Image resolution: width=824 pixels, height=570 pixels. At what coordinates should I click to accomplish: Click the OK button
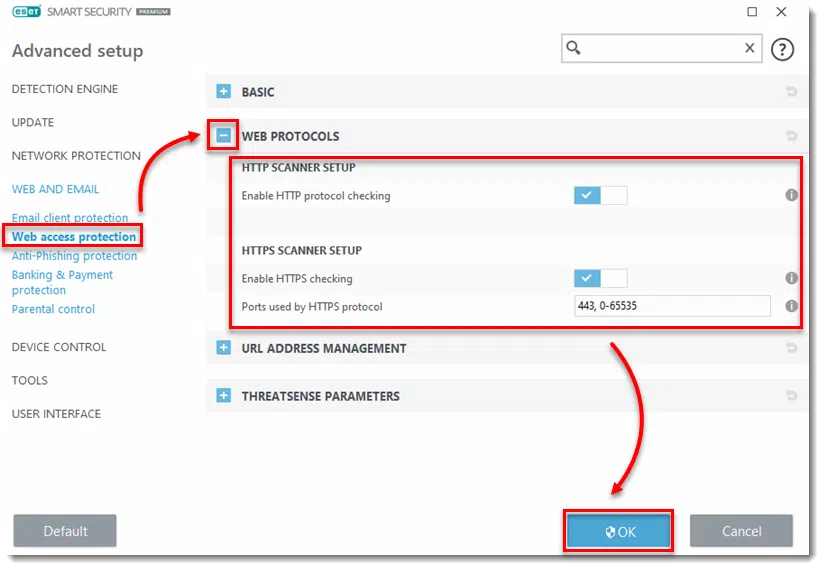coord(619,532)
